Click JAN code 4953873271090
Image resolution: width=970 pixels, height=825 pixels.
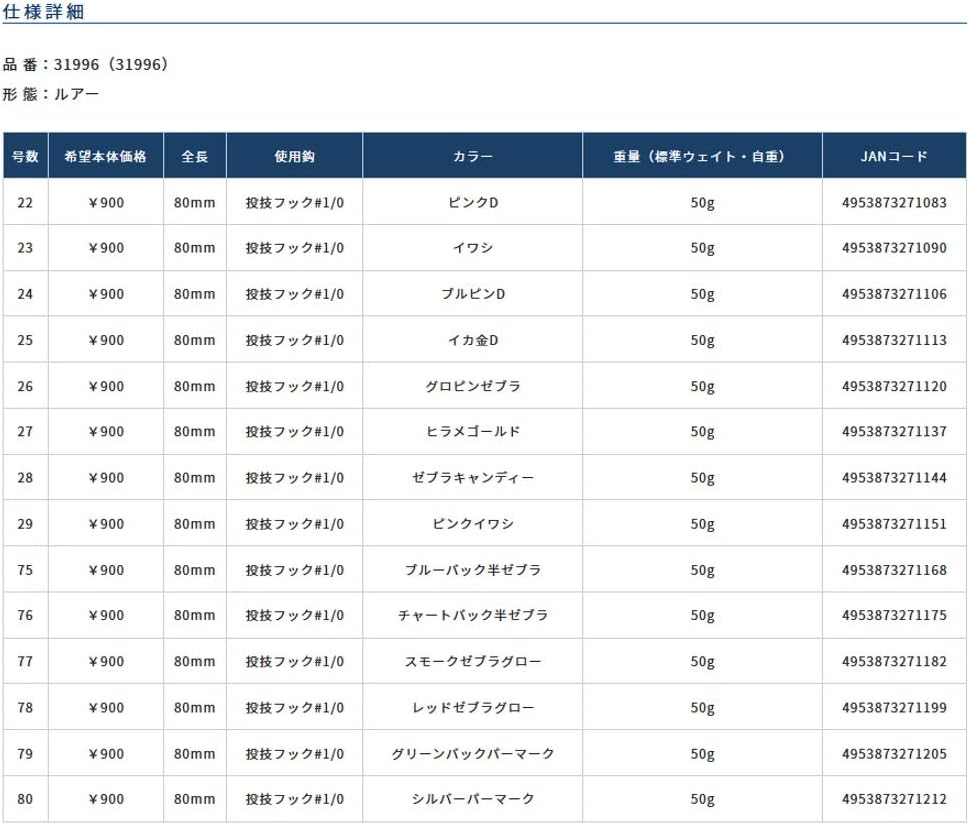(894, 248)
